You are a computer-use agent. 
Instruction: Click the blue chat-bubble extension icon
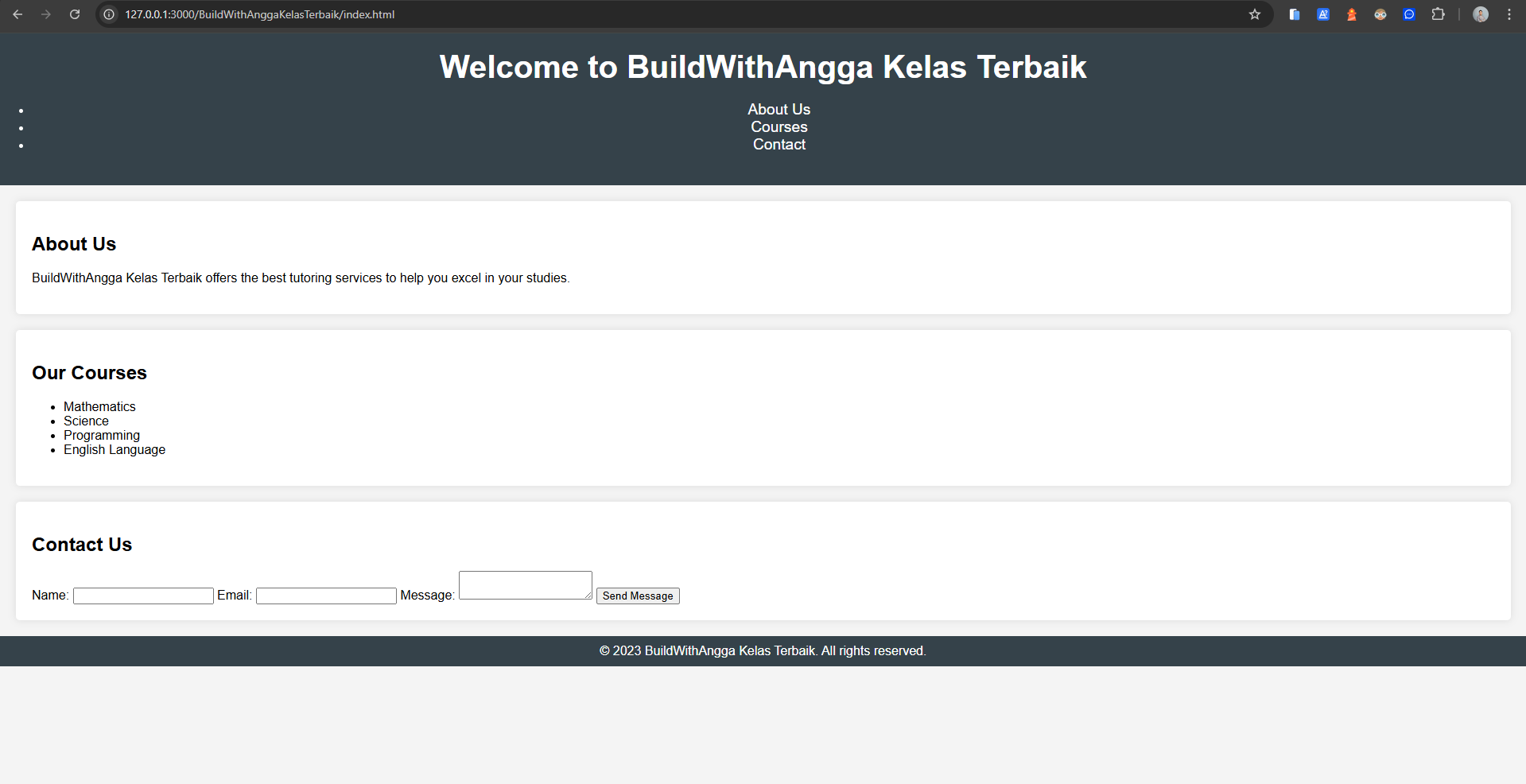pyautogui.click(x=1409, y=14)
